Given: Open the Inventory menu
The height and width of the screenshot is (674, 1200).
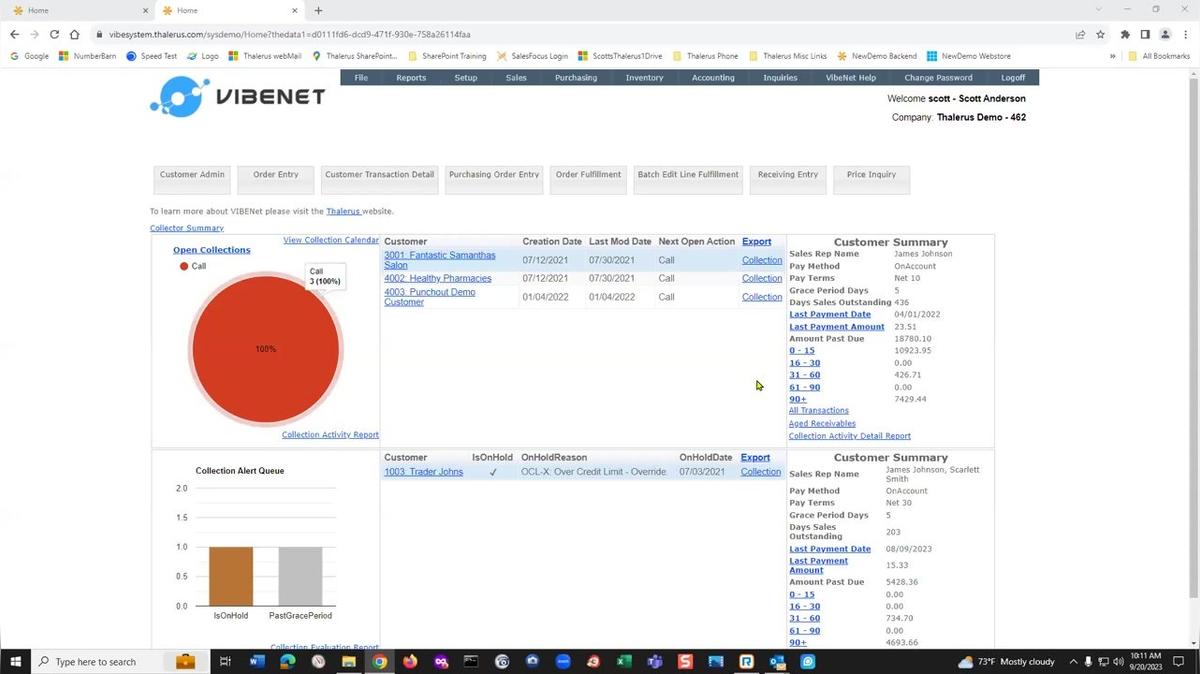Looking at the screenshot, I should click(x=644, y=78).
